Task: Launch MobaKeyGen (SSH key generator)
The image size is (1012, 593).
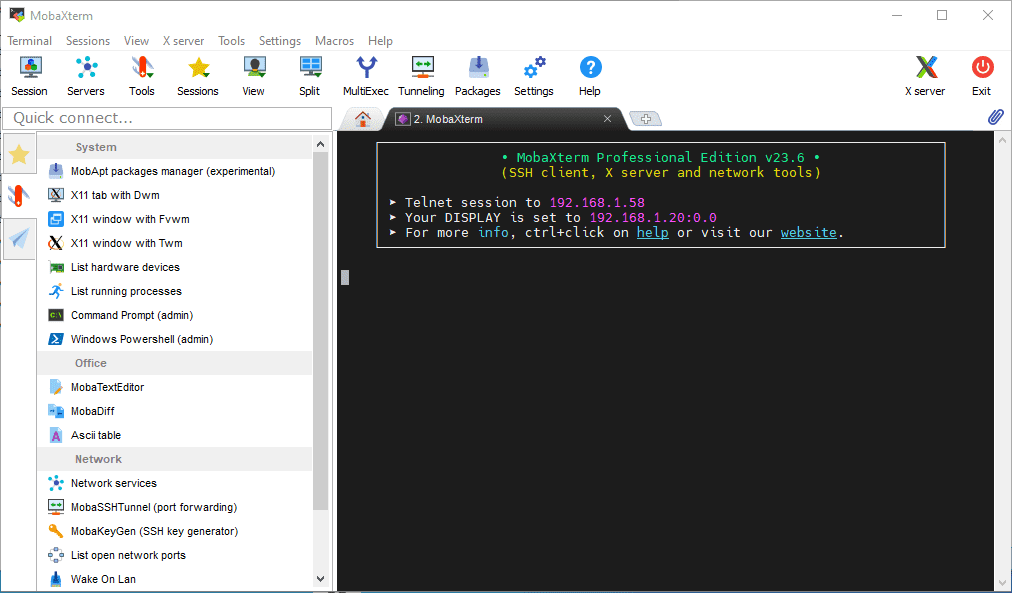Action: 174,531
